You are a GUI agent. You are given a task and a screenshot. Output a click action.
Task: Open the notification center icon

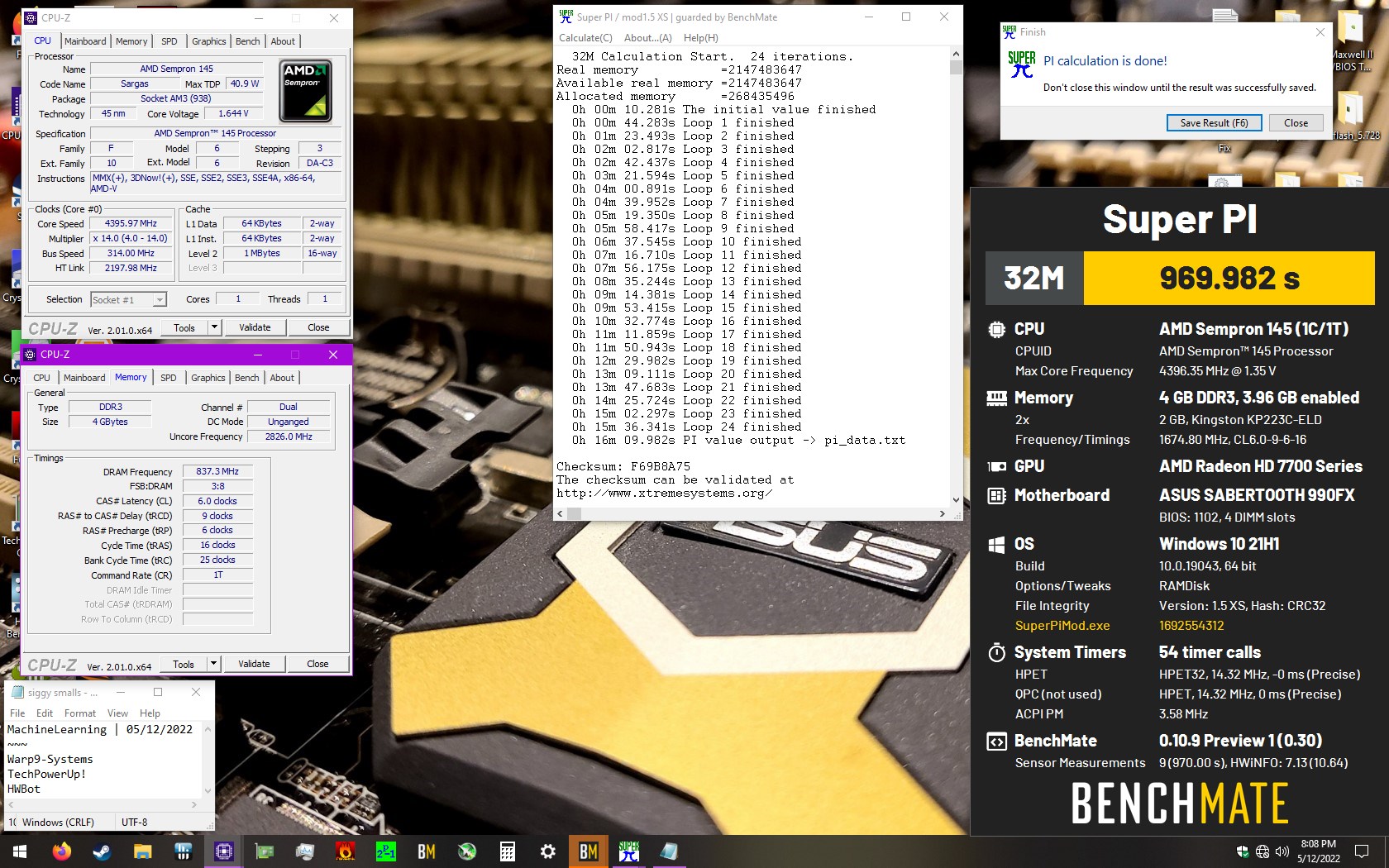pyautogui.click(x=1362, y=851)
